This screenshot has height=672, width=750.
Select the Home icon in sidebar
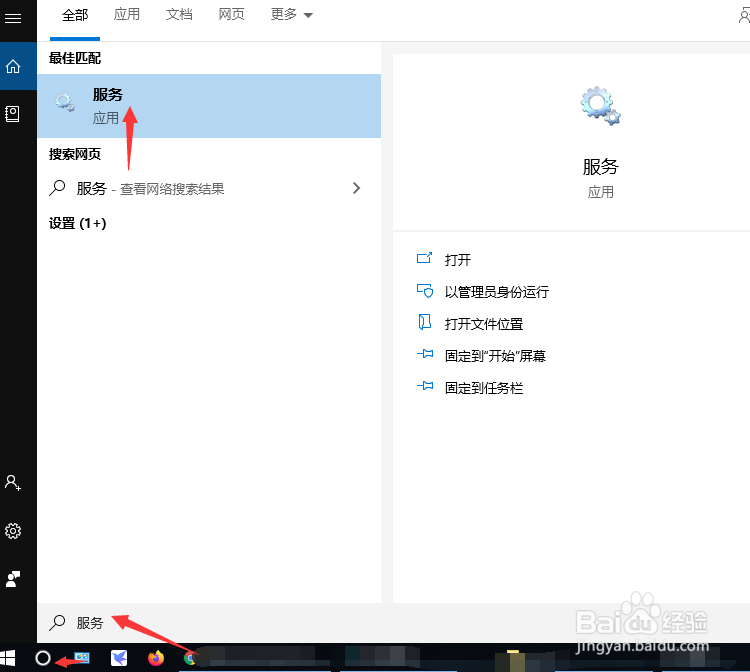tap(13, 66)
